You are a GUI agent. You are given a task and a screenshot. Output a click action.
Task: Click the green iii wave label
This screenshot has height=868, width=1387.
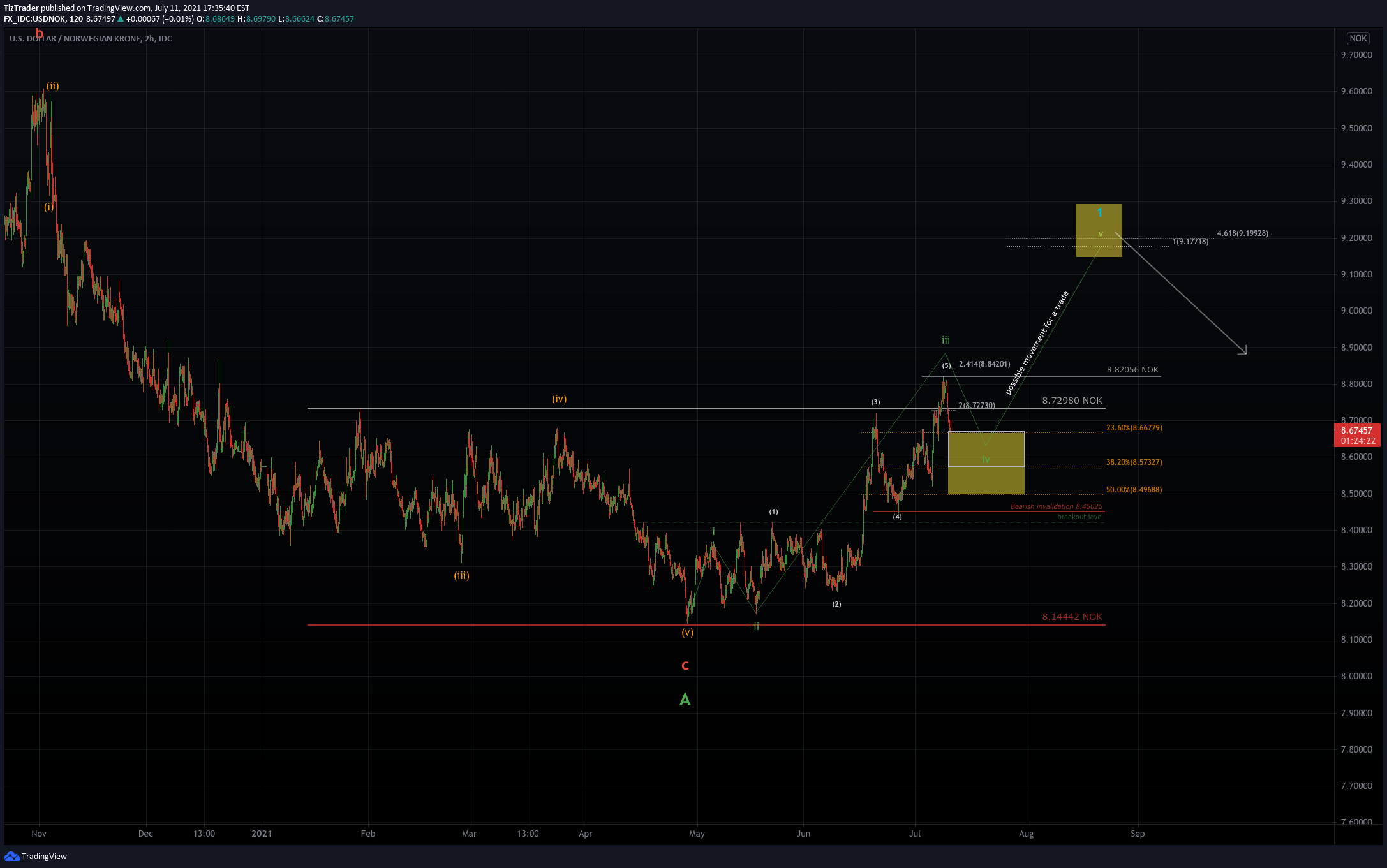pos(946,341)
